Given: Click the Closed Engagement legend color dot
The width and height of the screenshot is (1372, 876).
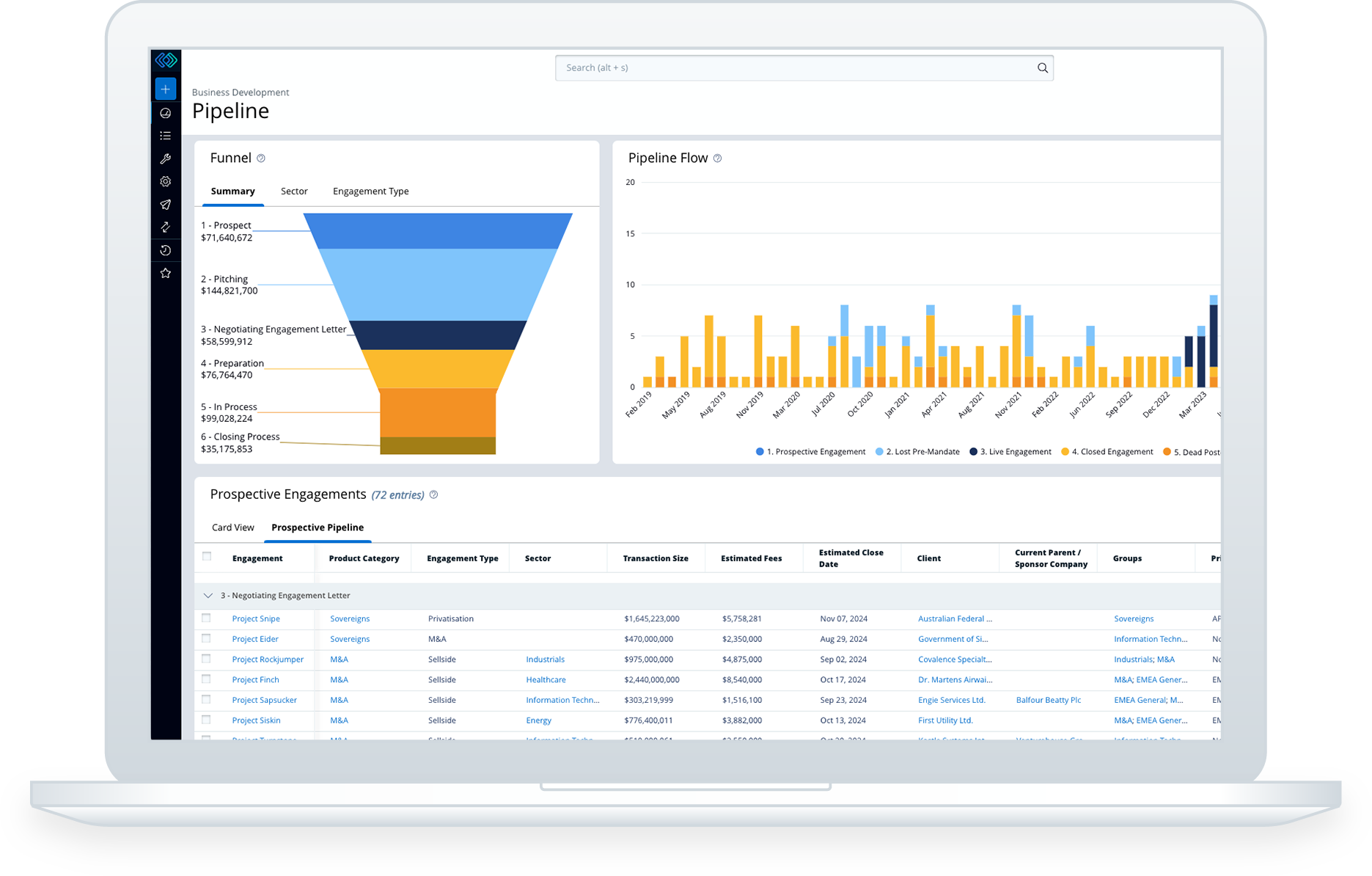Looking at the screenshot, I should (1065, 451).
